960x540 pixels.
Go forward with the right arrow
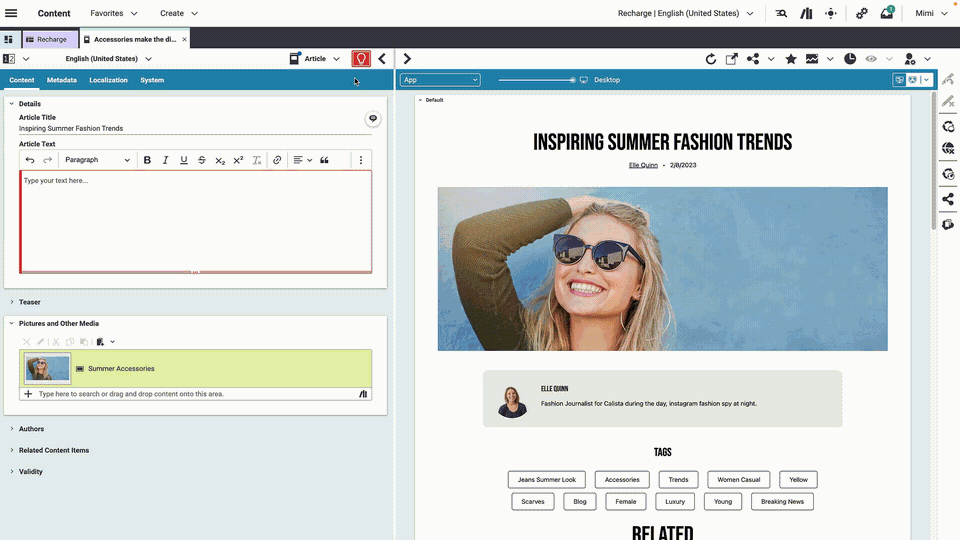407,59
